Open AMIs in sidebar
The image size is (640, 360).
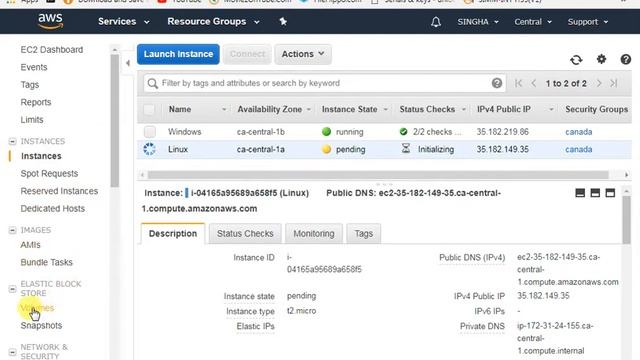point(31,245)
